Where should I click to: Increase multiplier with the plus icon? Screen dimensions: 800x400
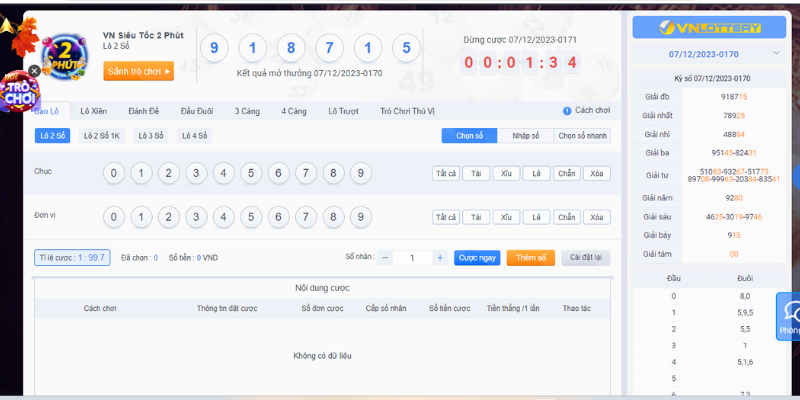(439, 257)
